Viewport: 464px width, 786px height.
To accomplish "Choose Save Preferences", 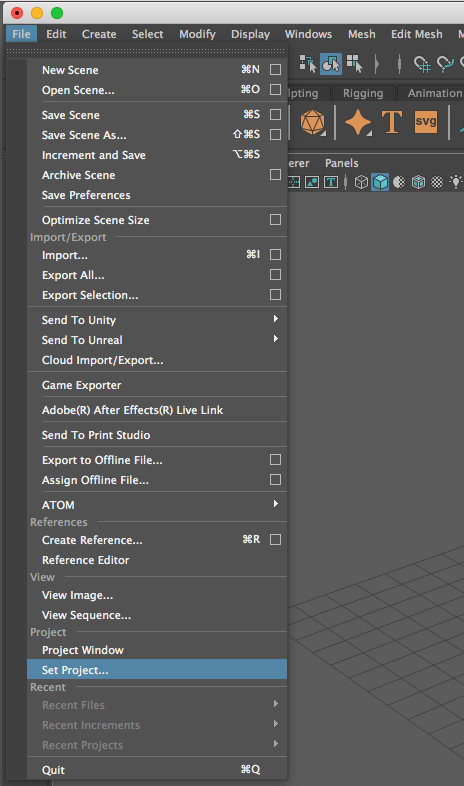I will point(157,195).
